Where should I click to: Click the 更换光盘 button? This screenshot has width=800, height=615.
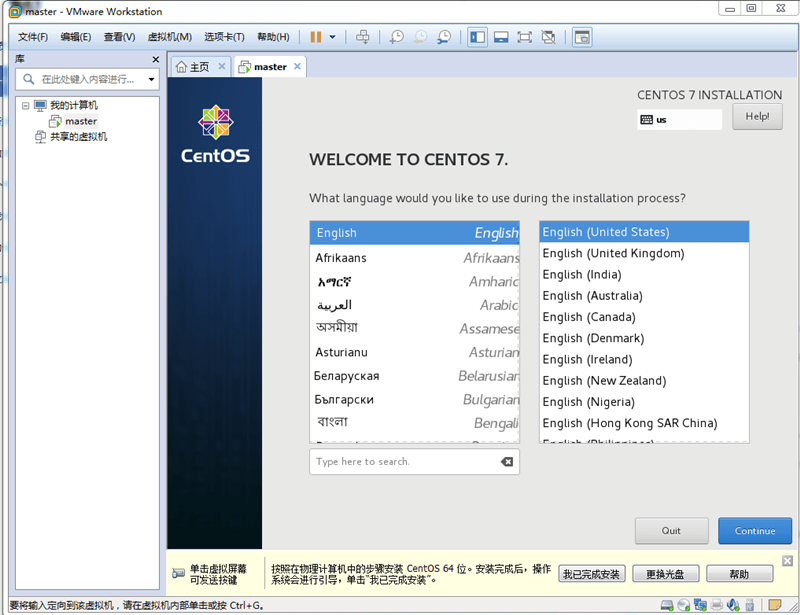(665, 574)
